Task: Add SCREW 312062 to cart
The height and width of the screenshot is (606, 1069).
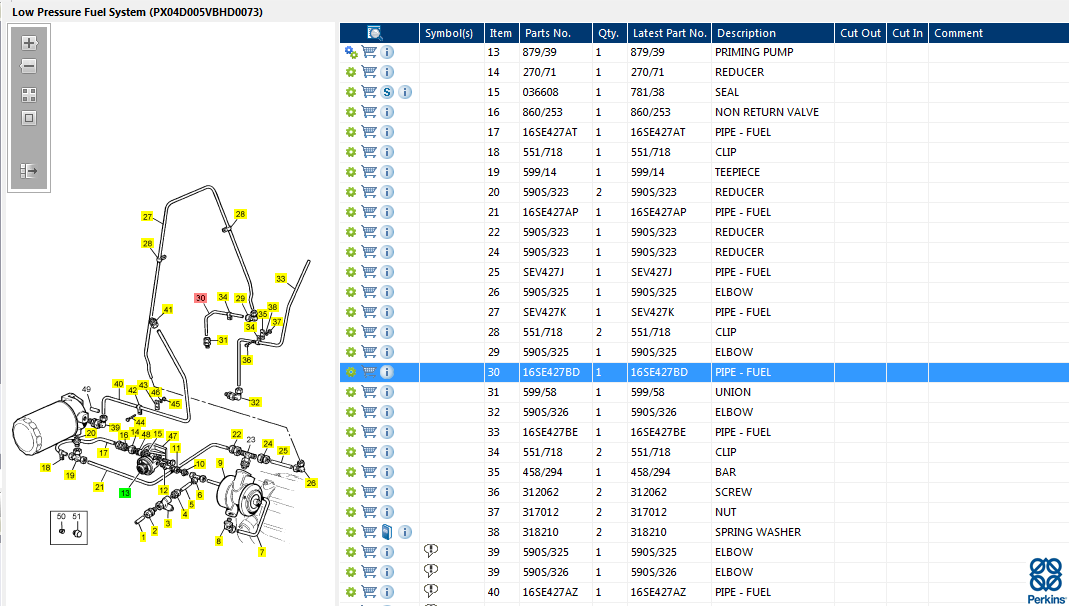Action: 369,492
